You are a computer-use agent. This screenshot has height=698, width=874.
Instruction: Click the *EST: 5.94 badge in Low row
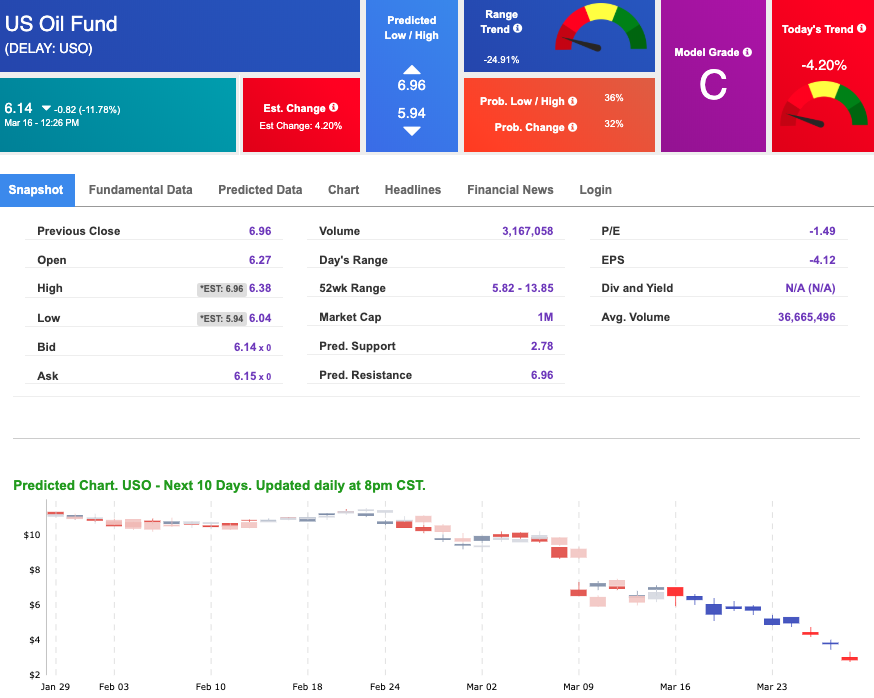coord(222,318)
